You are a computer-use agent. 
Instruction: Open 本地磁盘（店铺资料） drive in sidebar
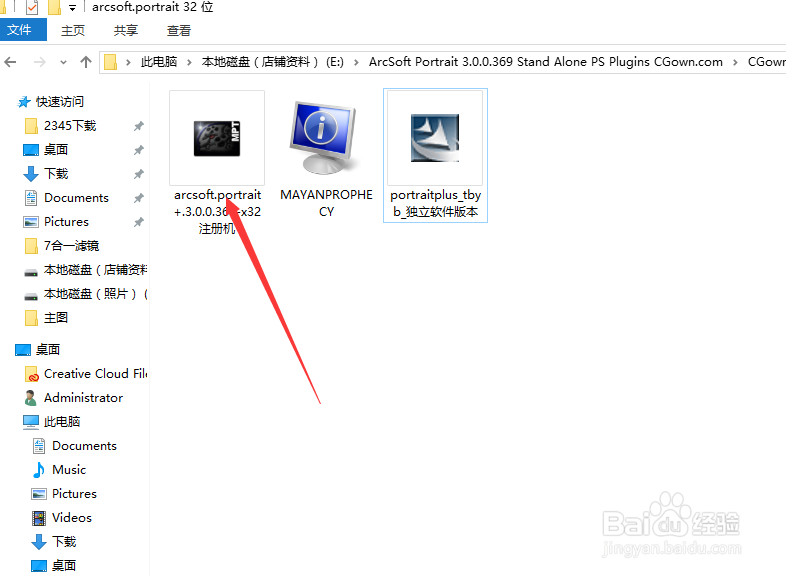pyautogui.click(x=95, y=270)
